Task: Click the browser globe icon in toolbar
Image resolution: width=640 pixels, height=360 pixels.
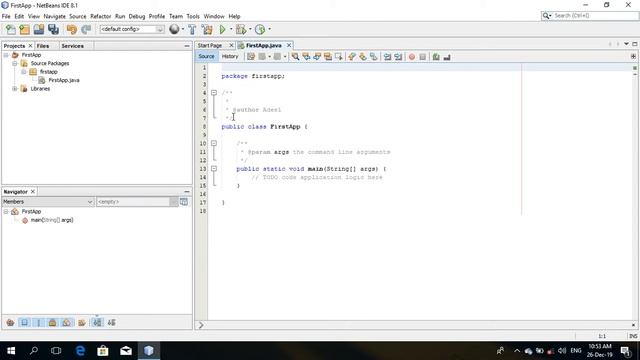Action: point(174,29)
